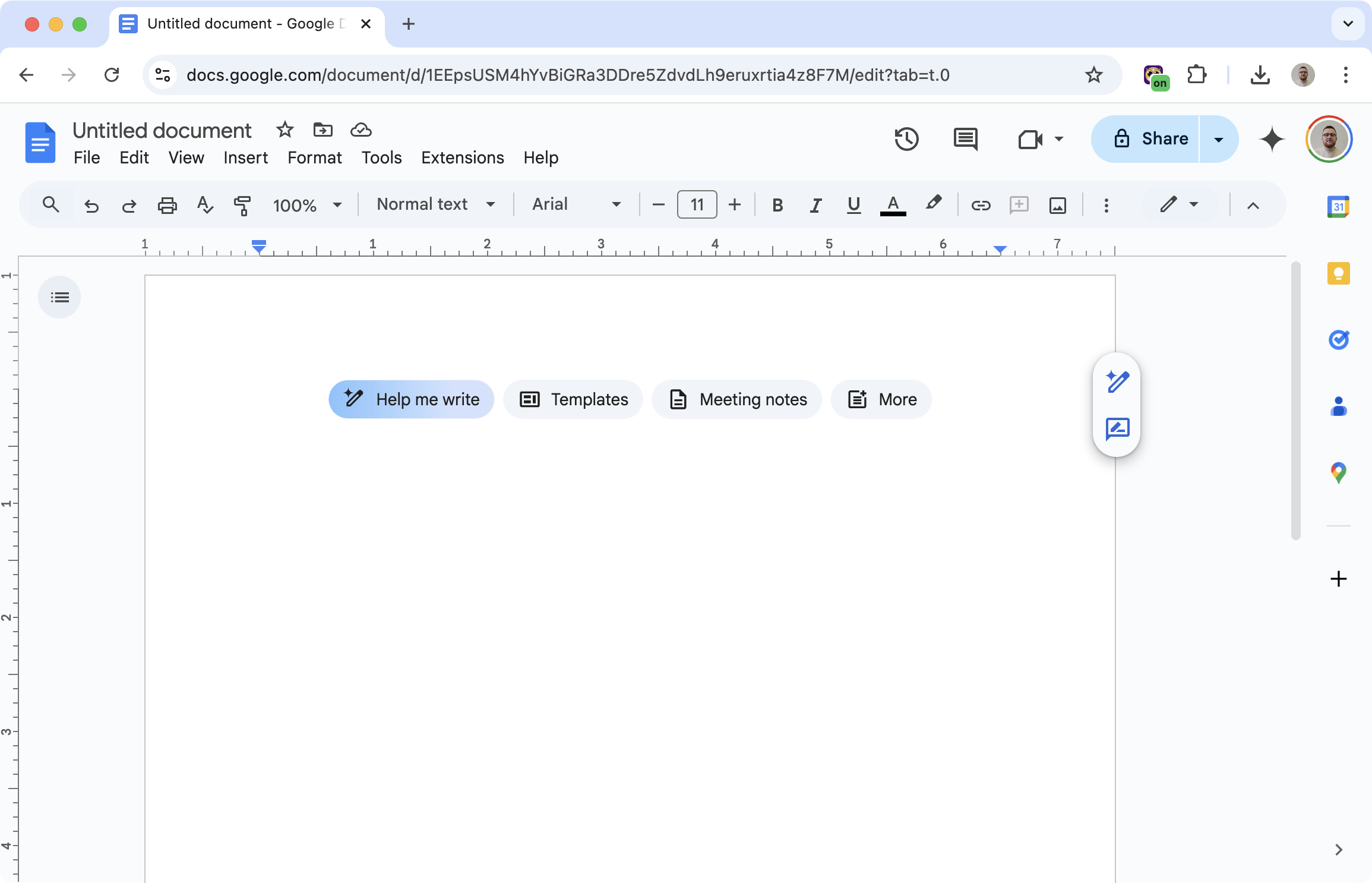The width and height of the screenshot is (1372, 883).
Task: Open spelling and grammar check
Action: pos(204,205)
